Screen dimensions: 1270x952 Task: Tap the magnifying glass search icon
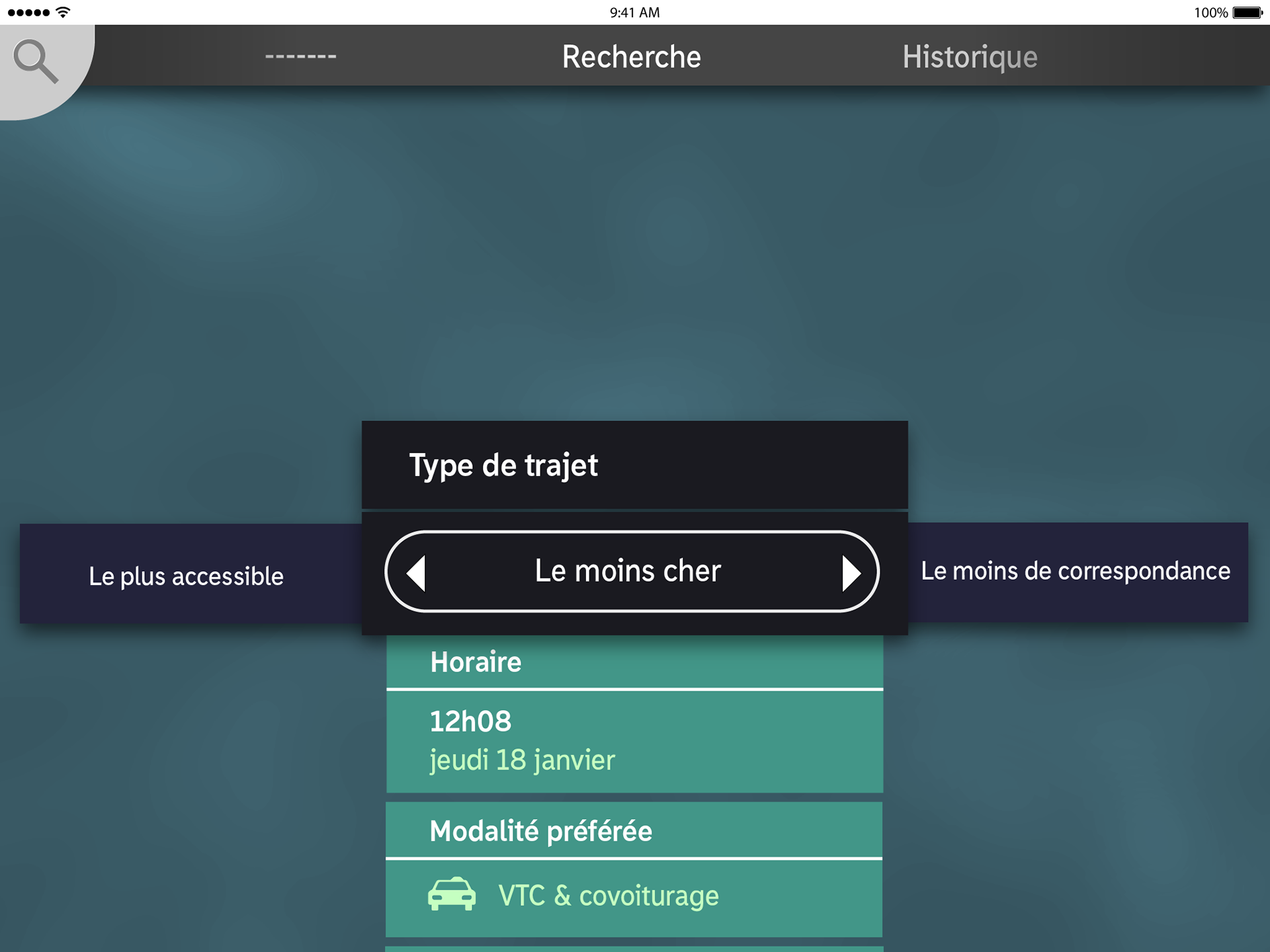36,61
